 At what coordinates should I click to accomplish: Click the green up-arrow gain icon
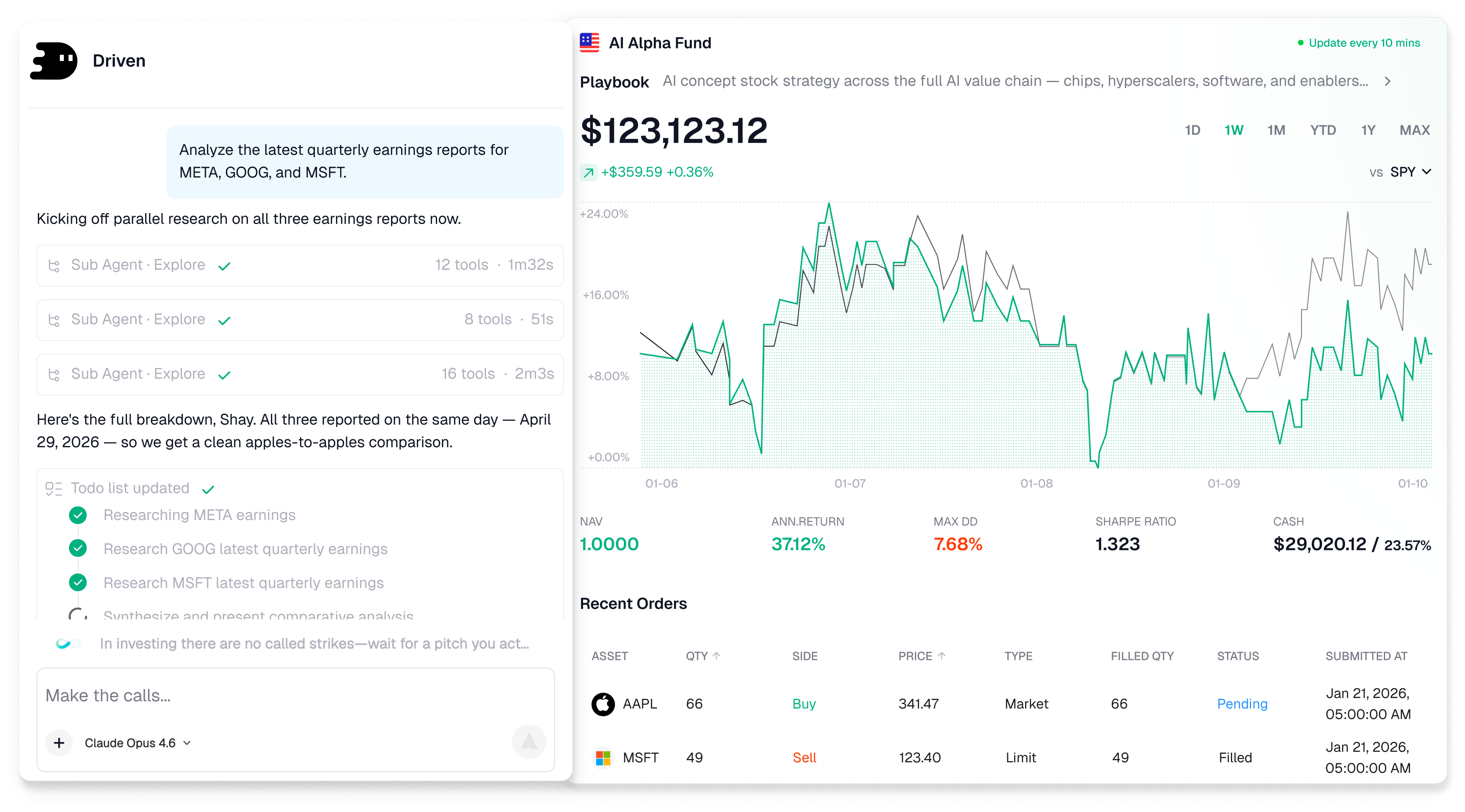588,172
